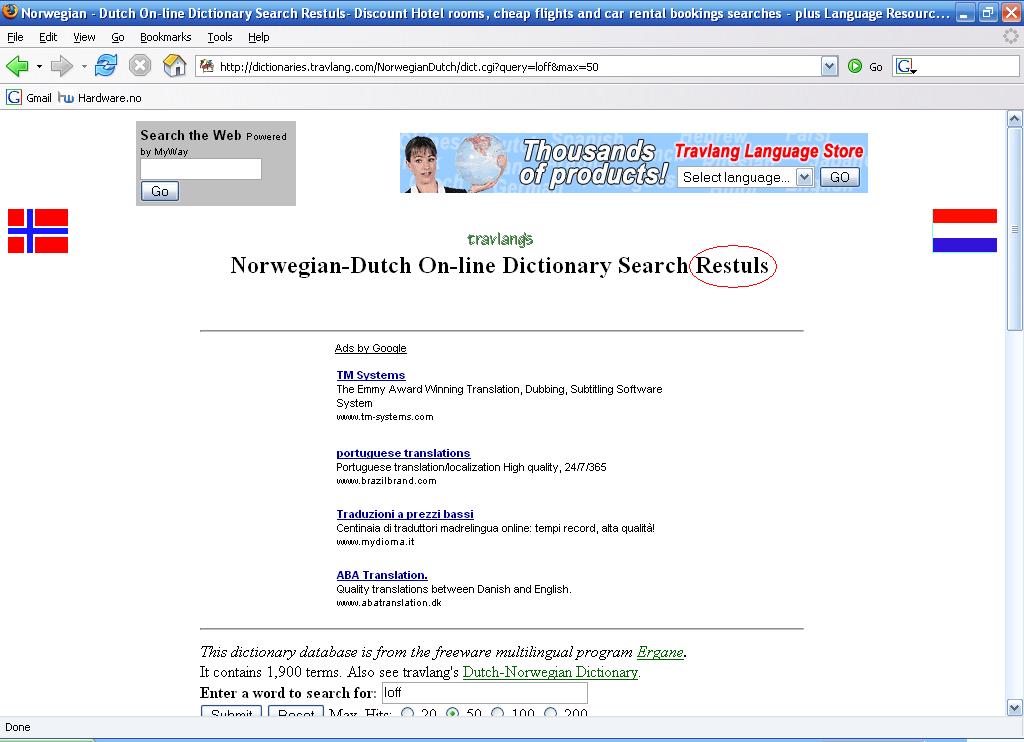The image size is (1024, 742).
Task: Open the Traduzioni a prezzi bassi link
Action: tap(405, 514)
